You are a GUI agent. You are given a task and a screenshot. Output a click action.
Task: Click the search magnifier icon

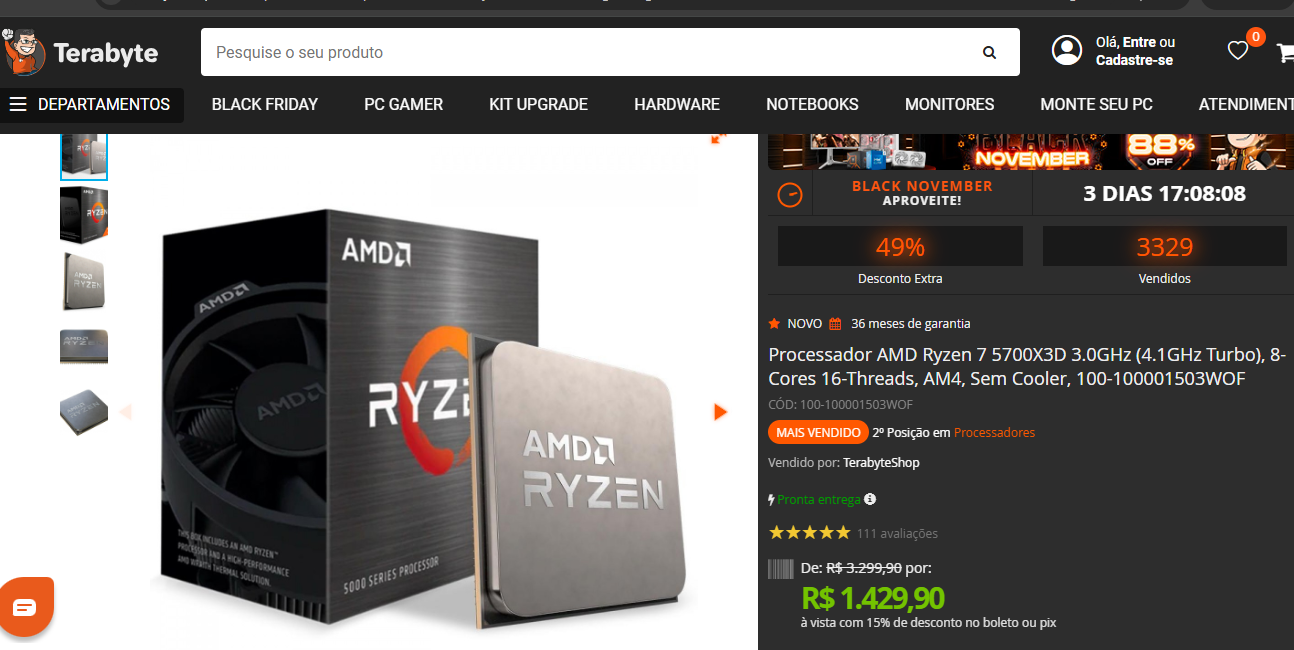point(989,53)
